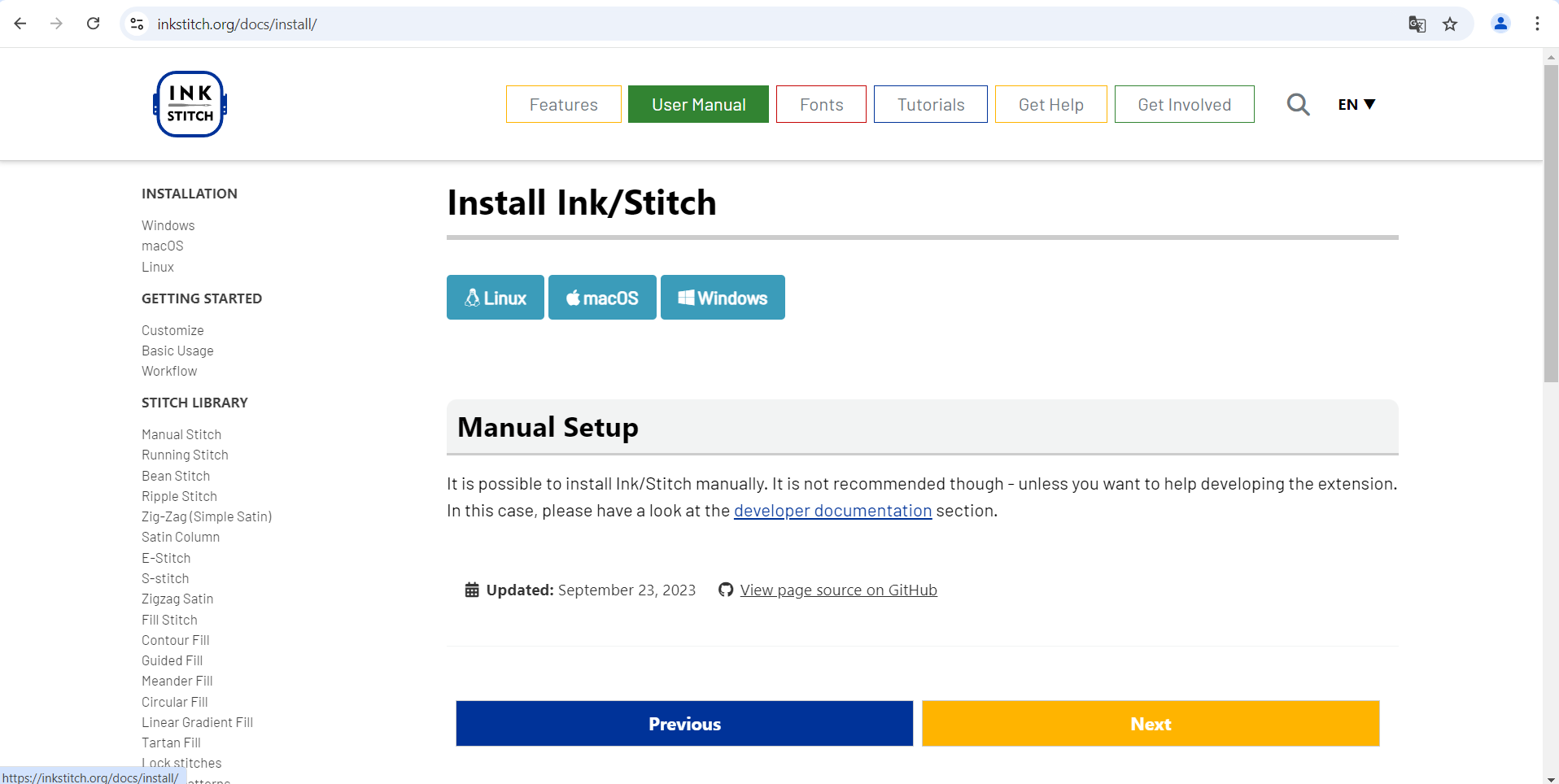This screenshot has height=784, width=1559.
Task: Open the Satin Column sidebar link
Action: 181,537
